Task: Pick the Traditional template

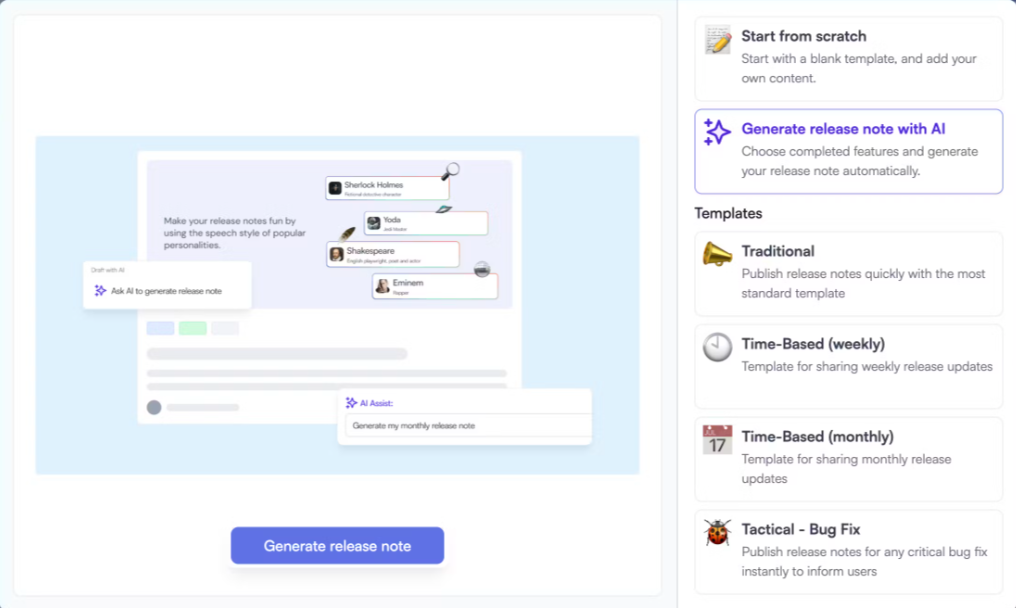Action: pos(848,274)
